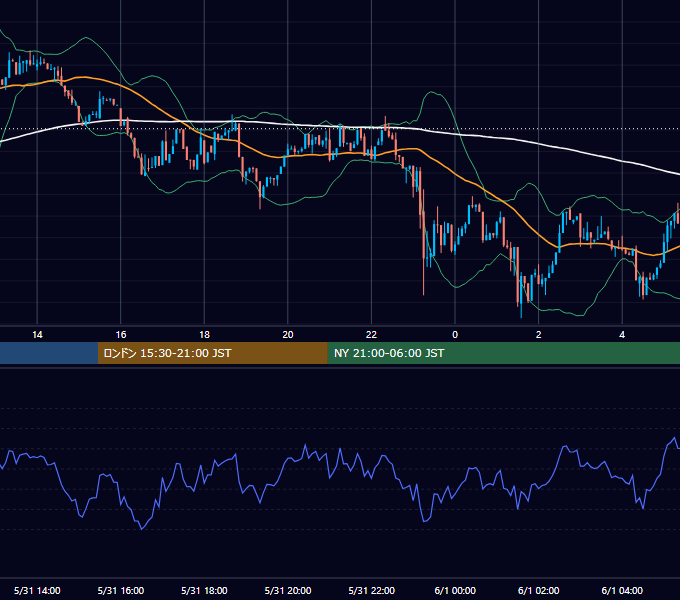The height and width of the screenshot is (600, 680).
Task: Click the 4 hour axis label
Action: (x=622, y=335)
